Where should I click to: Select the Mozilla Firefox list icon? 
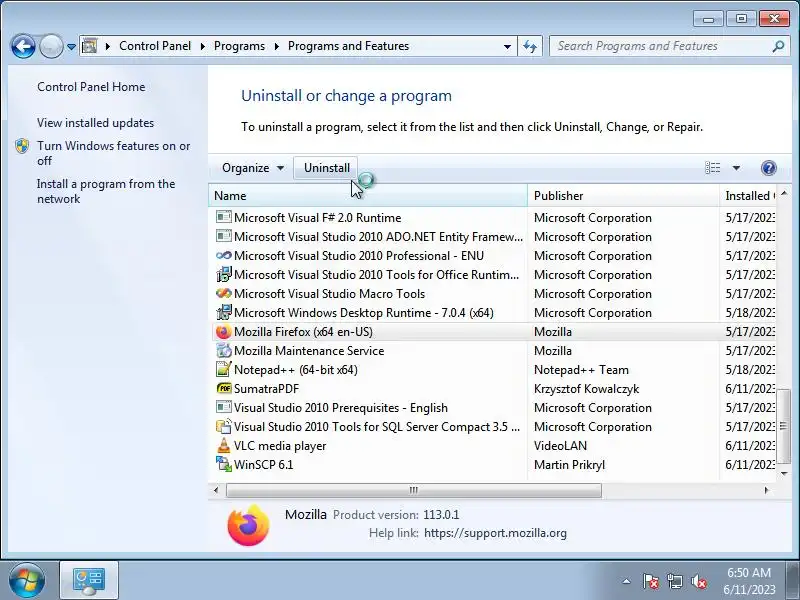pos(223,332)
